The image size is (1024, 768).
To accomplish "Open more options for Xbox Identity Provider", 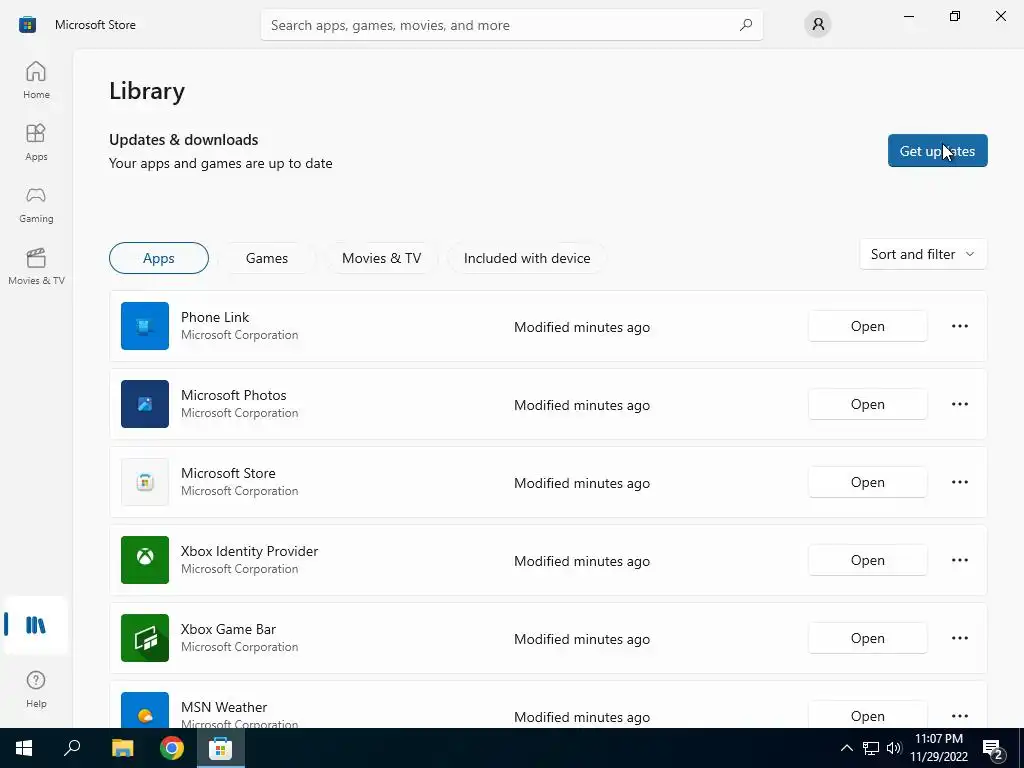I will pyautogui.click(x=959, y=560).
